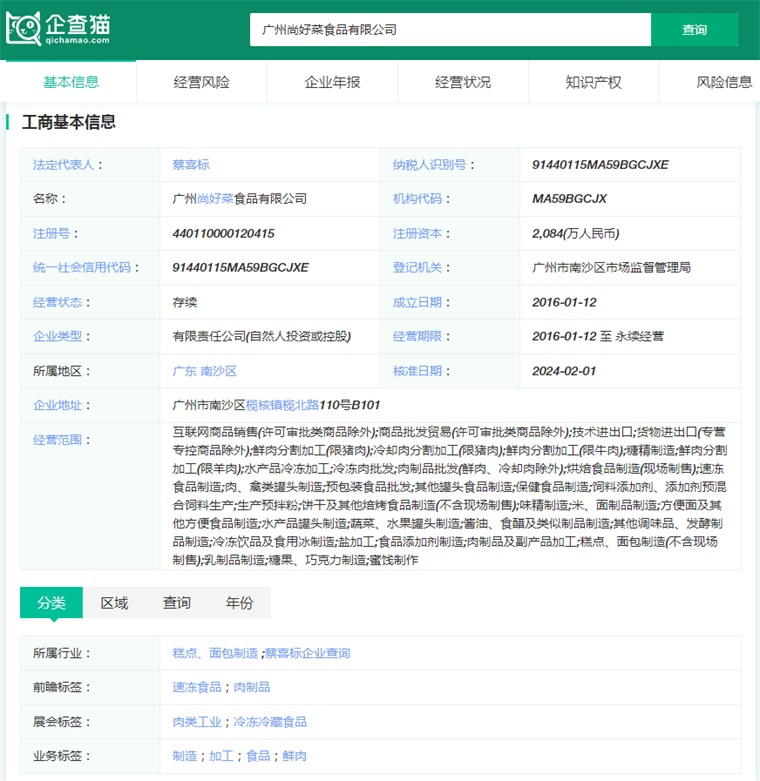Click the green 查询 search button

click(694, 30)
